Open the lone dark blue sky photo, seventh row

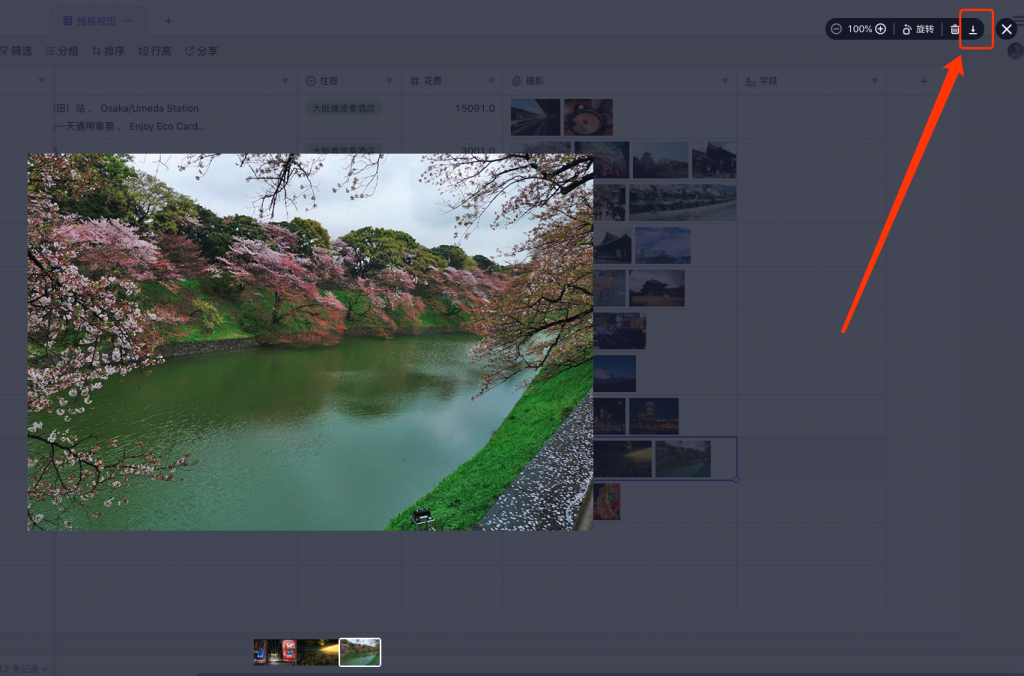tap(615, 374)
